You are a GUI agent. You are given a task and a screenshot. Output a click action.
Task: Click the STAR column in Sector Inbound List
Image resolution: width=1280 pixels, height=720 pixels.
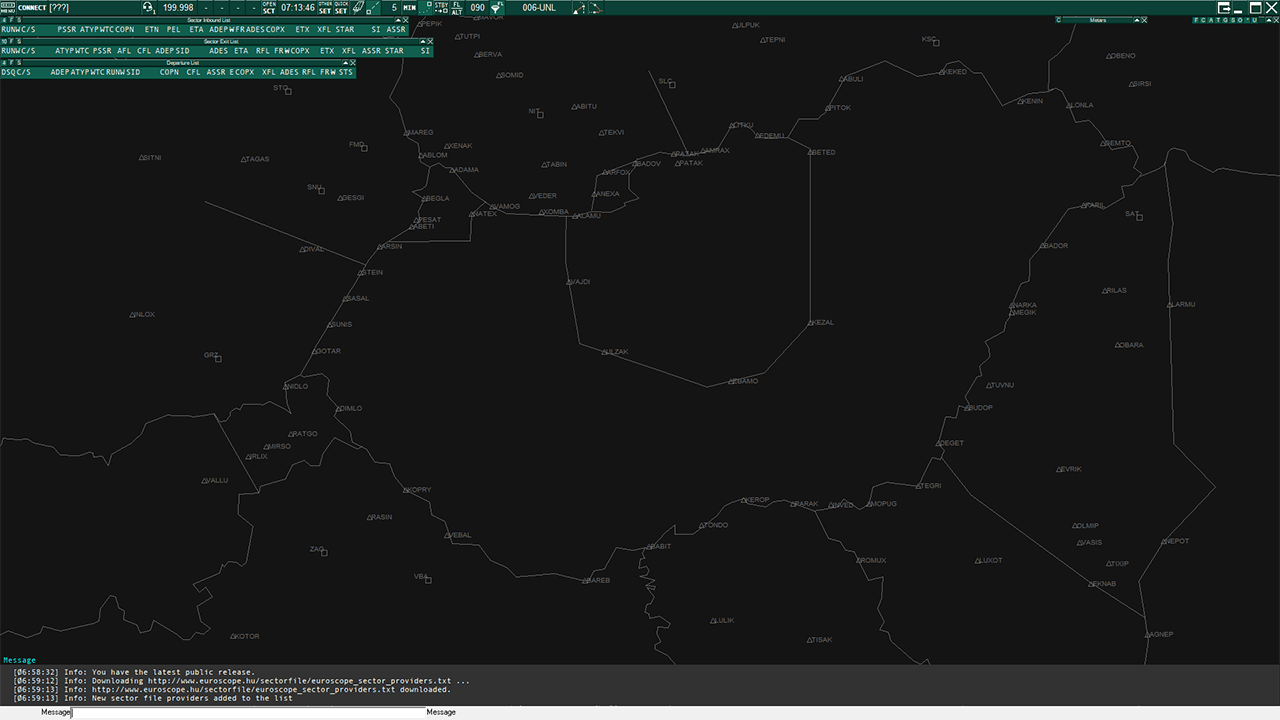pos(345,30)
